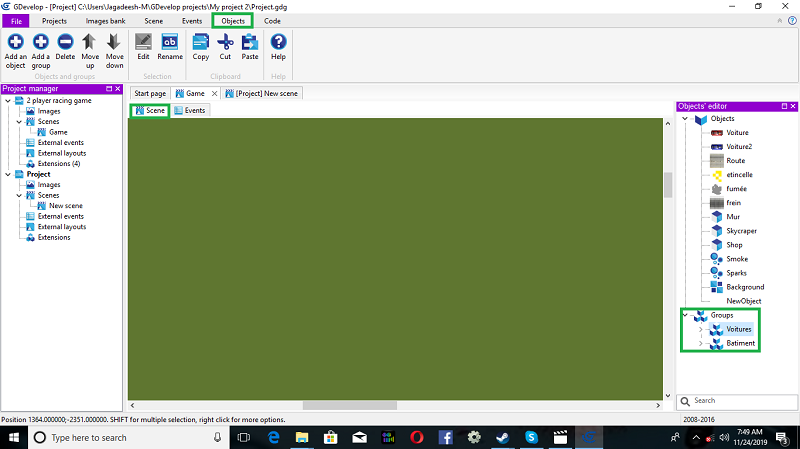This screenshot has width=800, height=449.
Task: Select the Skycraper object
Action: pos(741,231)
